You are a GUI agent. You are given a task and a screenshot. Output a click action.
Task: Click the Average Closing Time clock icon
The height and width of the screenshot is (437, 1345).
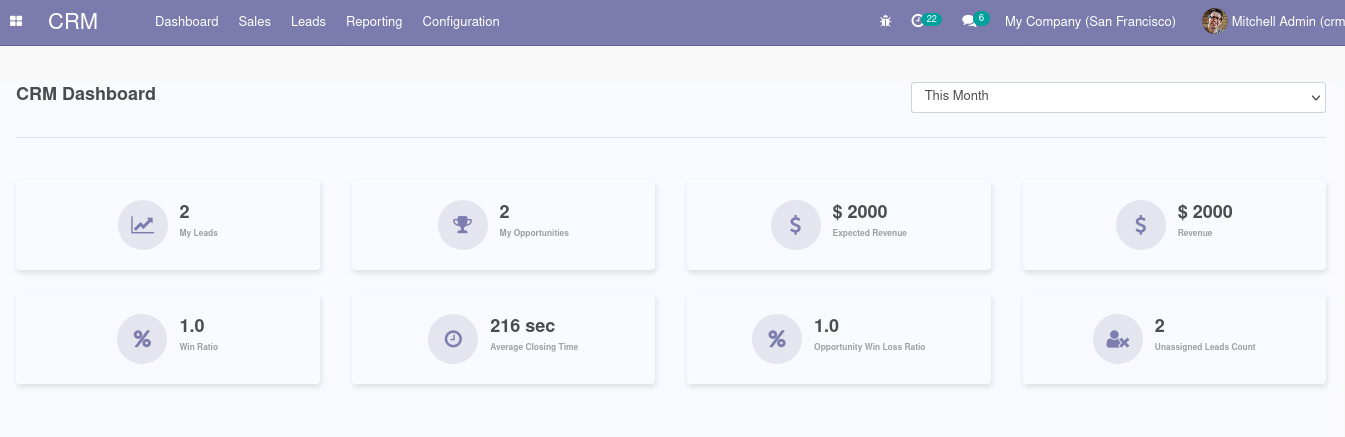point(453,339)
